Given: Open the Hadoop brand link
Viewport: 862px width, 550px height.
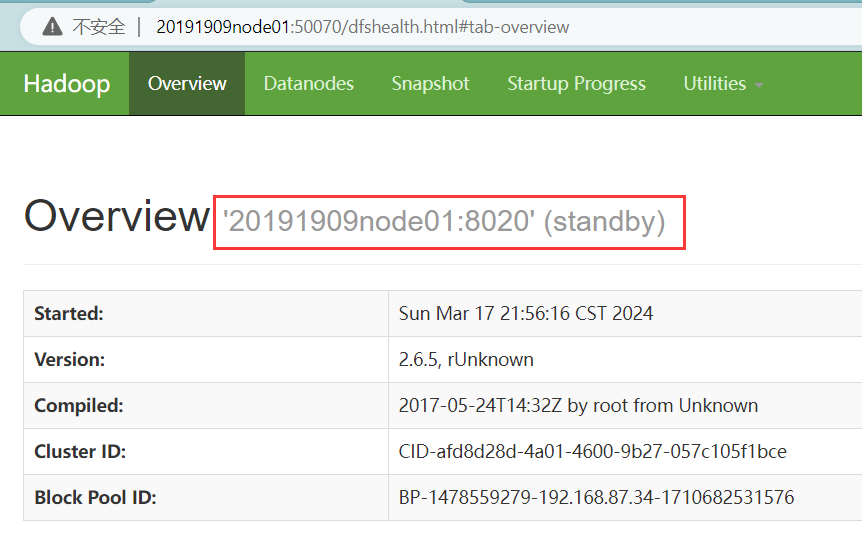Looking at the screenshot, I should 67,84.
